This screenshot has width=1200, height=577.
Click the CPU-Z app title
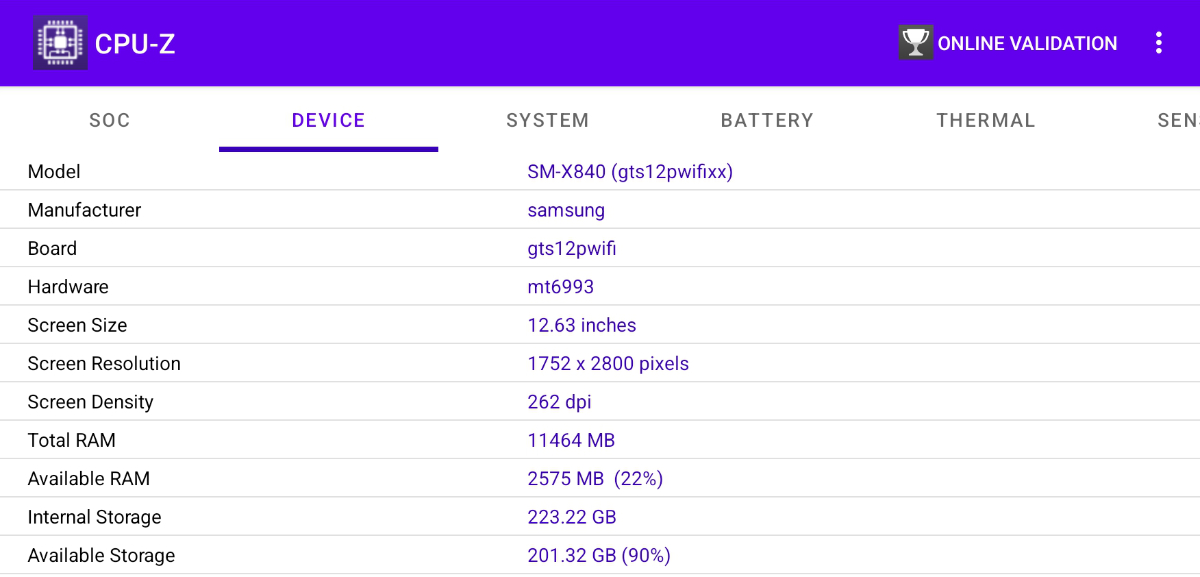point(135,44)
